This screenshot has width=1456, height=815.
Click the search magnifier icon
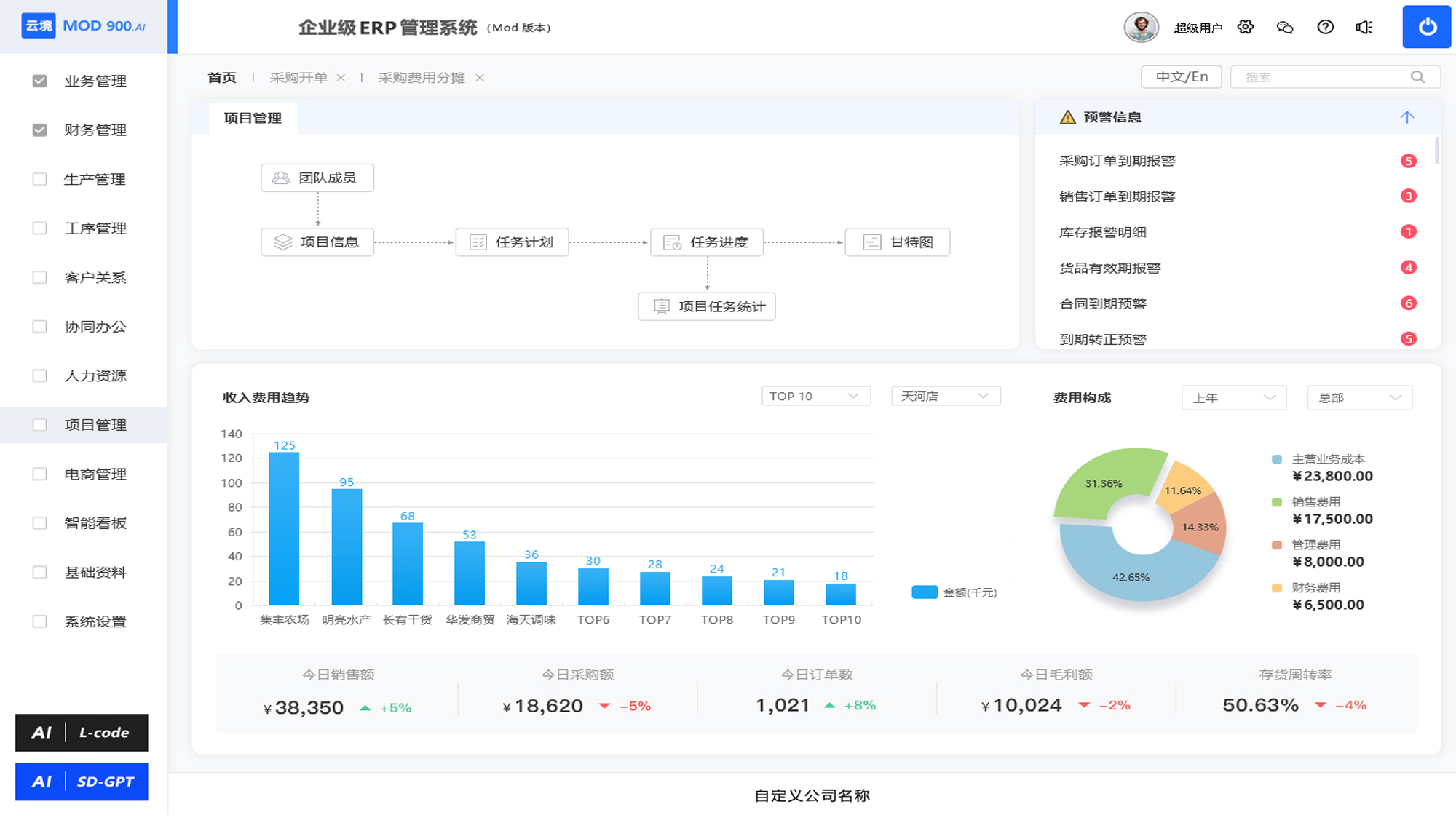click(1417, 77)
